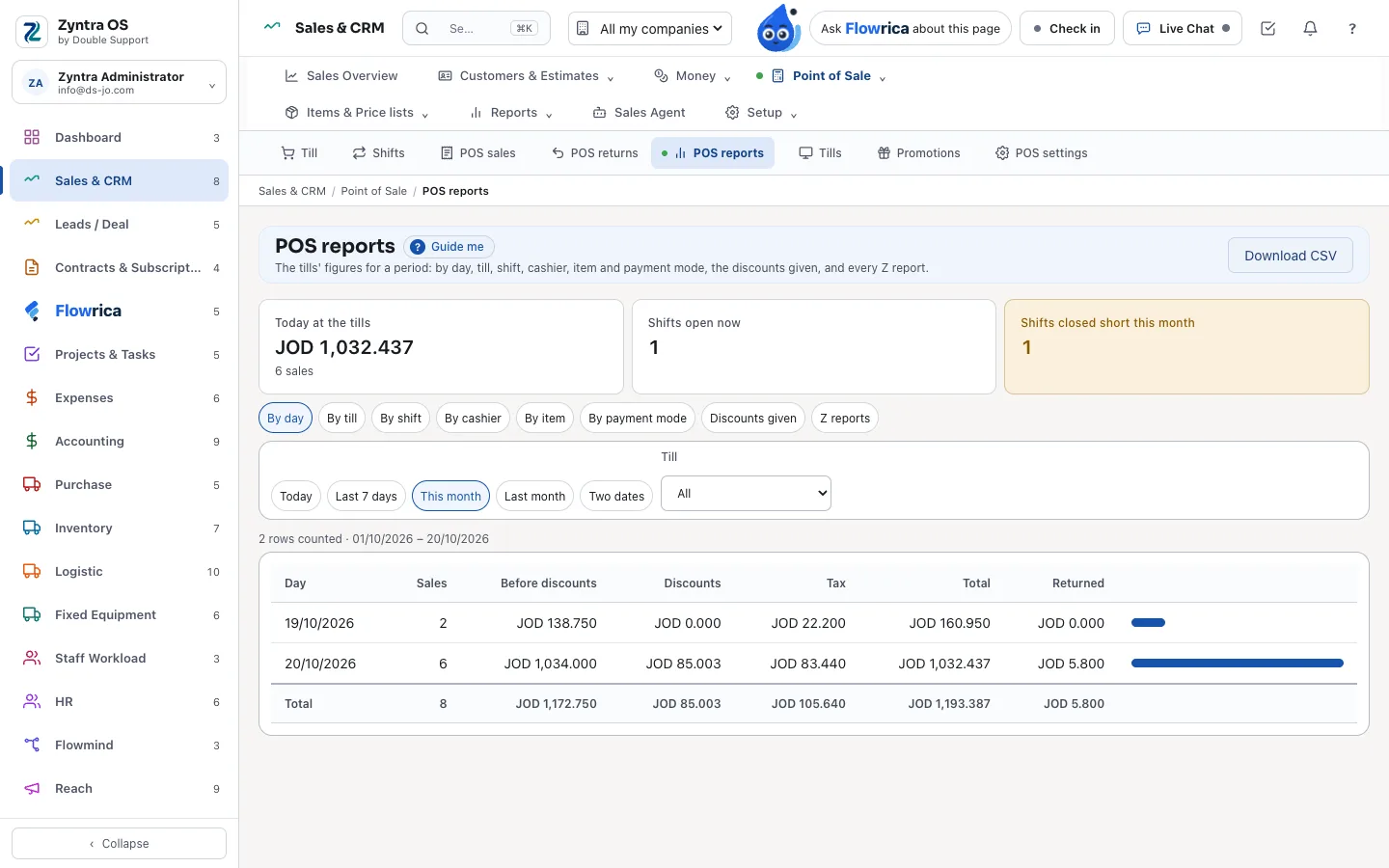This screenshot has height=868, width=1389.
Task: Open the help question mark icon
Action: (1352, 29)
